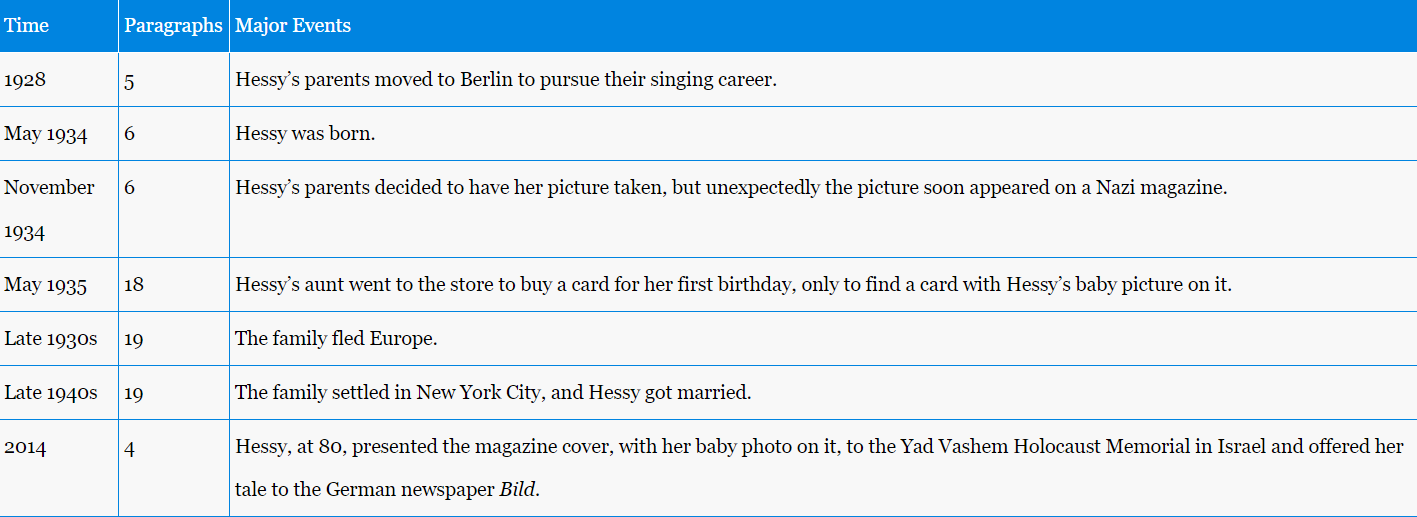Click paragraph number 5 cell
Image resolution: width=1417 pixels, height=517 pixels.
pos(130,80)
